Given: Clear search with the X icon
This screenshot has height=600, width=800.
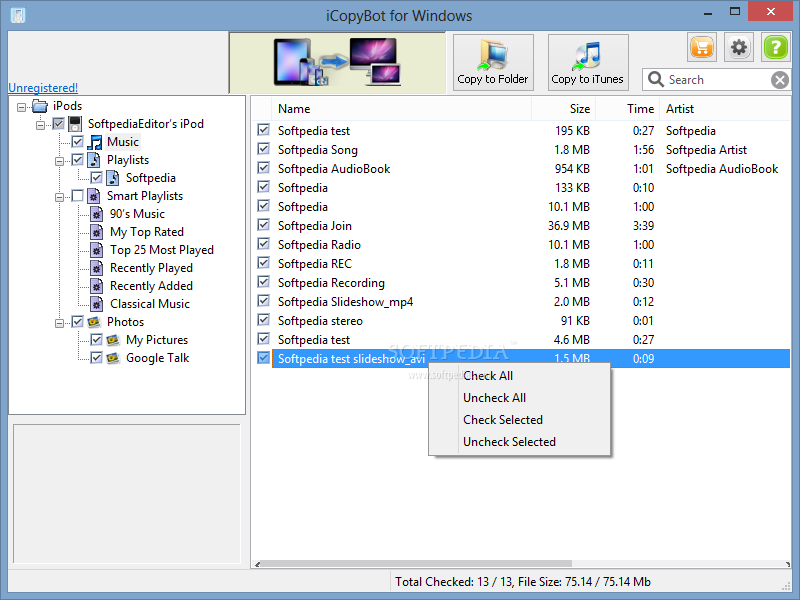Looking at the screenshot, I should 780,80.
